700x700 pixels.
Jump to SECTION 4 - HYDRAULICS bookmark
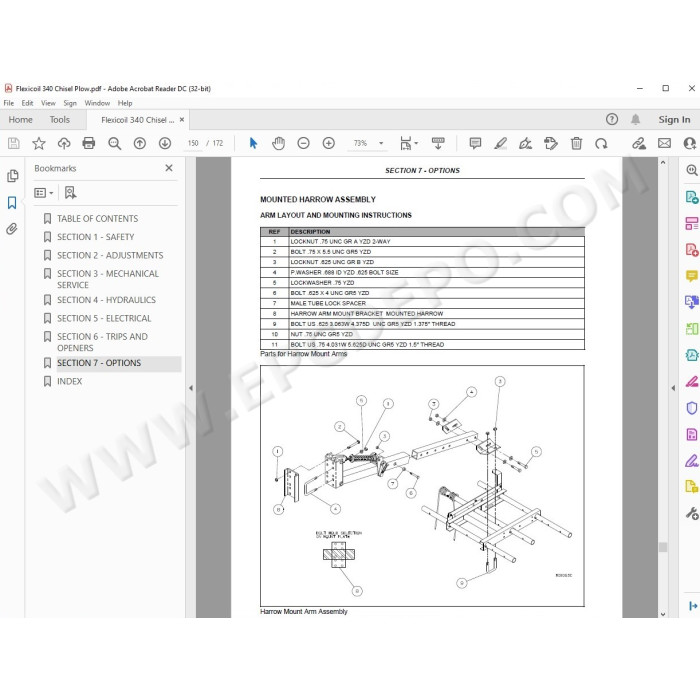[106, 300]
